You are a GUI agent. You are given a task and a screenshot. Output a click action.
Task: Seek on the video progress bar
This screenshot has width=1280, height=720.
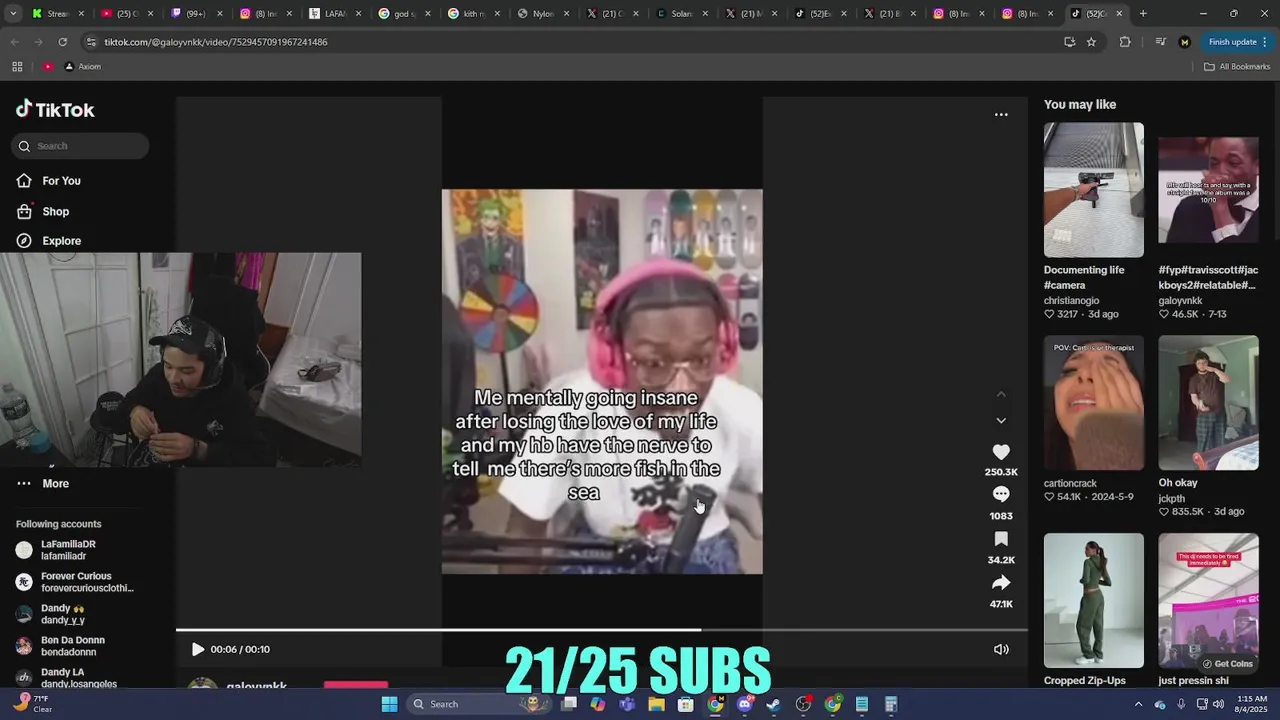tap(602, 630)
